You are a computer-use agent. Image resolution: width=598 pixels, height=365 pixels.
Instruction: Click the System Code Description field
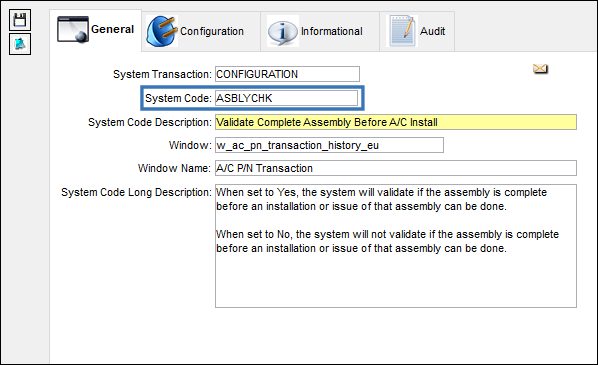(x=396, y=122)
